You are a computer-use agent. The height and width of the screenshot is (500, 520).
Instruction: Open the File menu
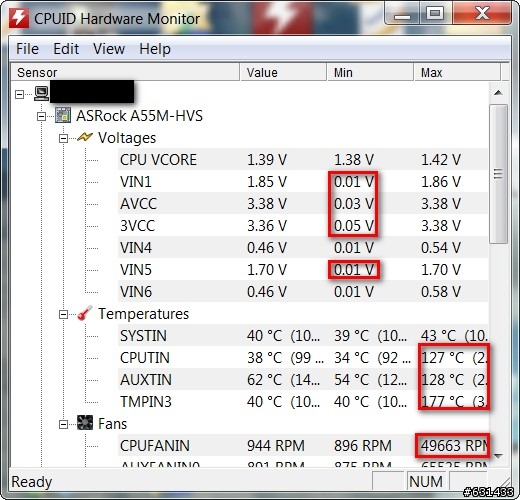(27, 49)
